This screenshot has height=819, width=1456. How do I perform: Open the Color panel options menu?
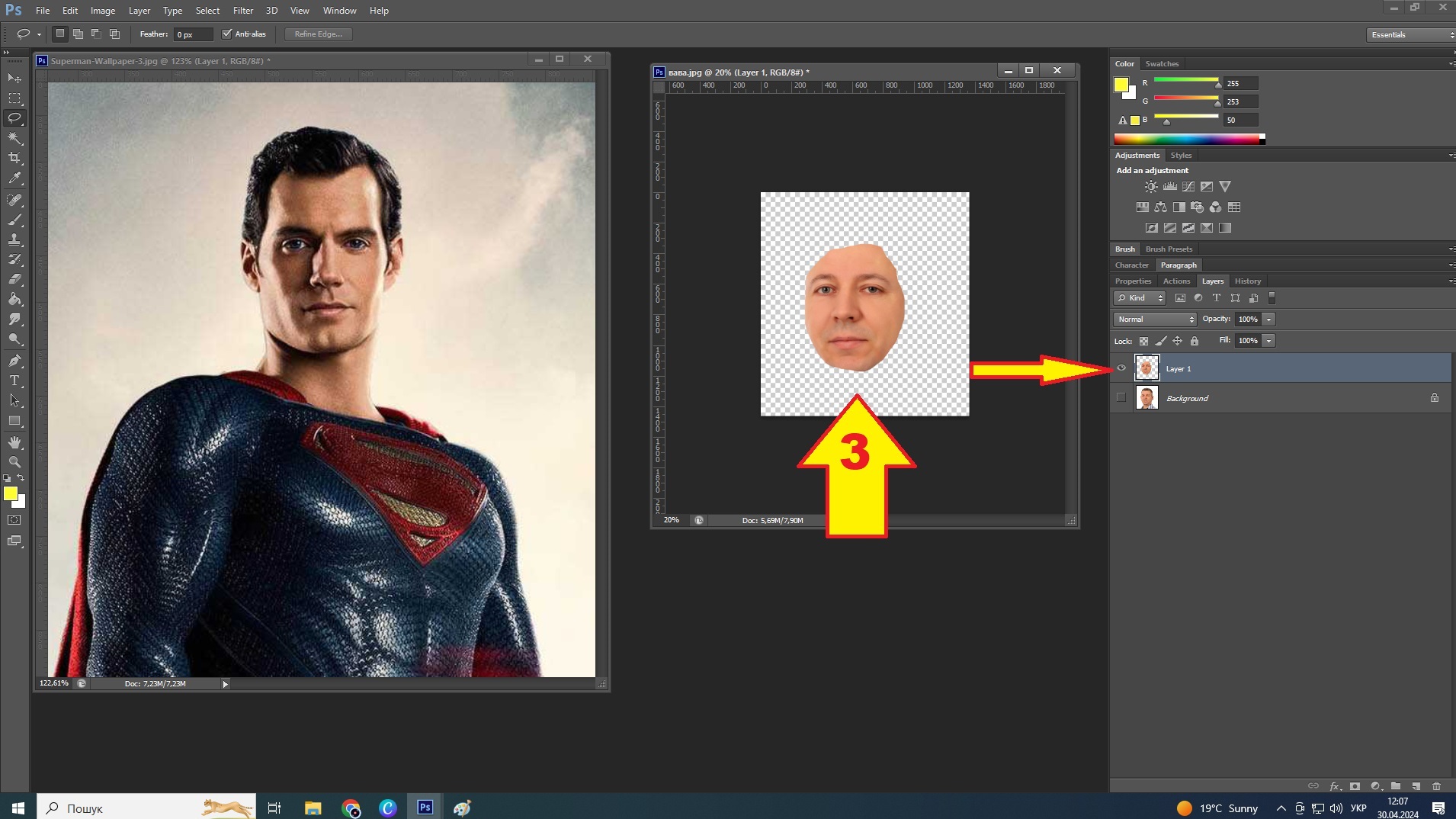[1451, 63]
